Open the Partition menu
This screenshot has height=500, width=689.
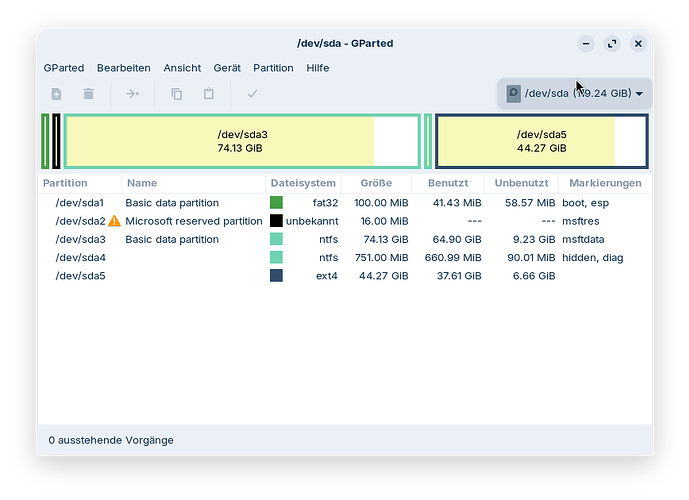point(273,68)
